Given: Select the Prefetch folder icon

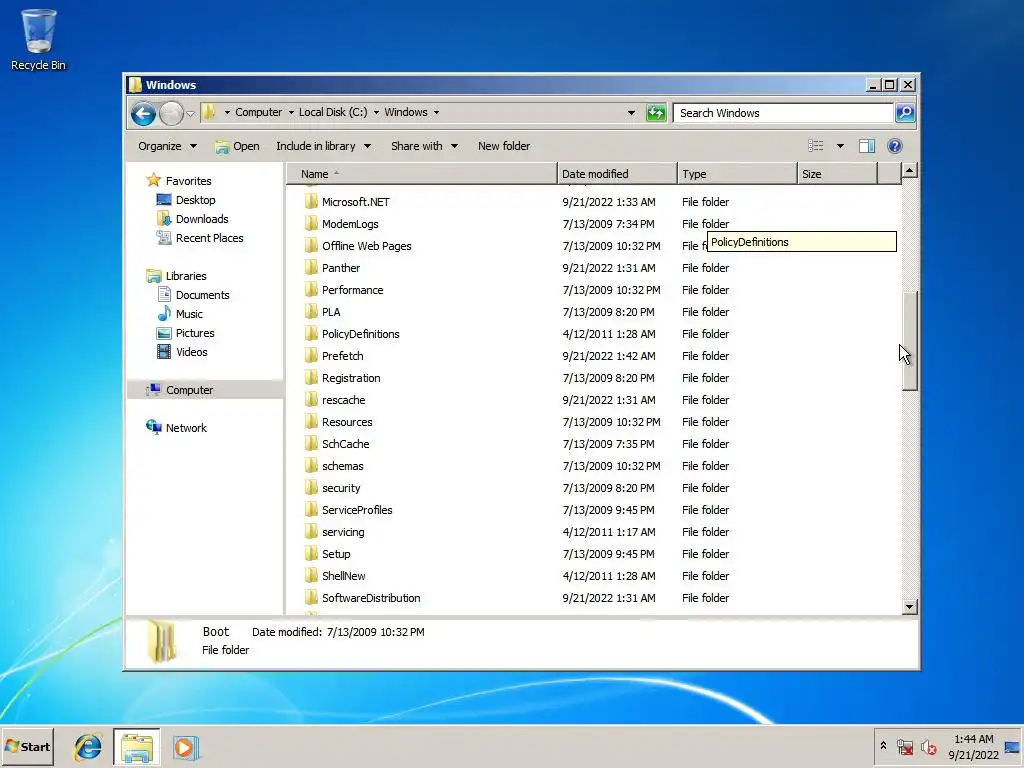Looking at the screenshot, I should (311, 355).
